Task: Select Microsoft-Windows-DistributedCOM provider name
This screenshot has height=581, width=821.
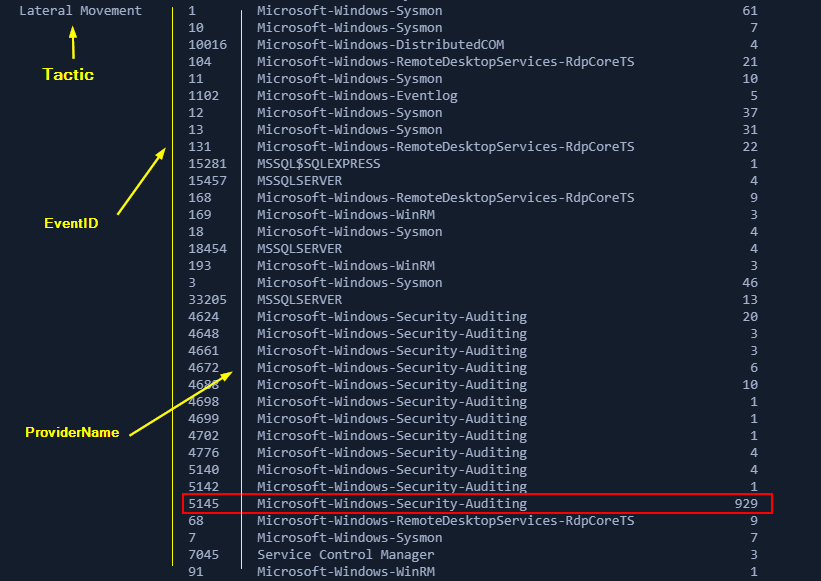Action: (381, 44)
